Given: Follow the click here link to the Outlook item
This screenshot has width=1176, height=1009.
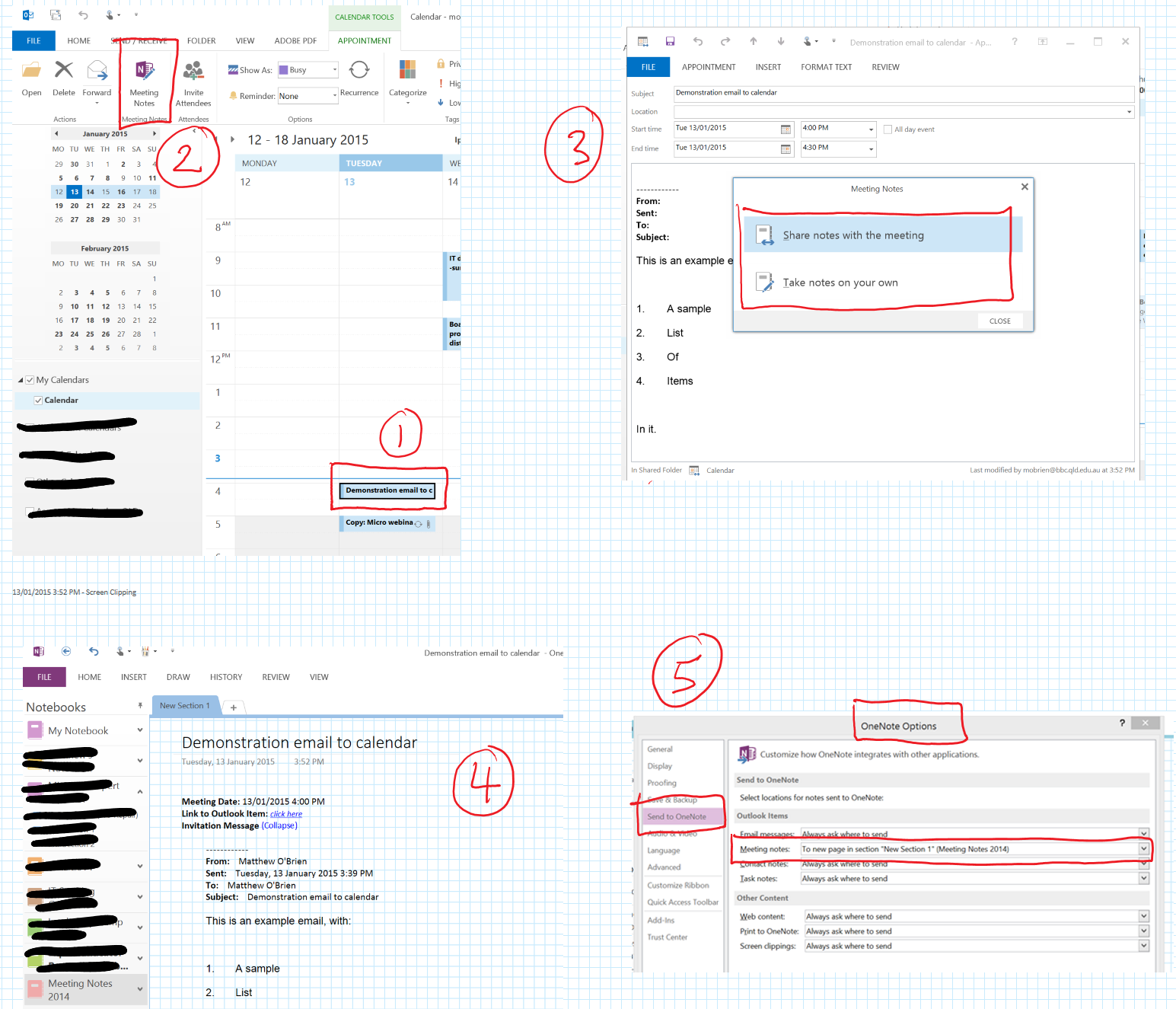Looking at the screenshot, I should coord(285,813).
